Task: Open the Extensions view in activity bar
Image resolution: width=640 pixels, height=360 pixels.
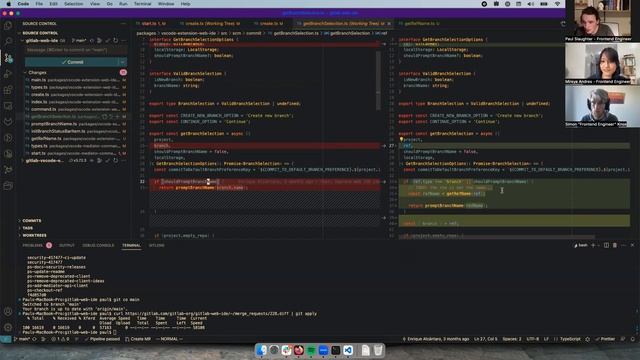Action: [8, 90]
